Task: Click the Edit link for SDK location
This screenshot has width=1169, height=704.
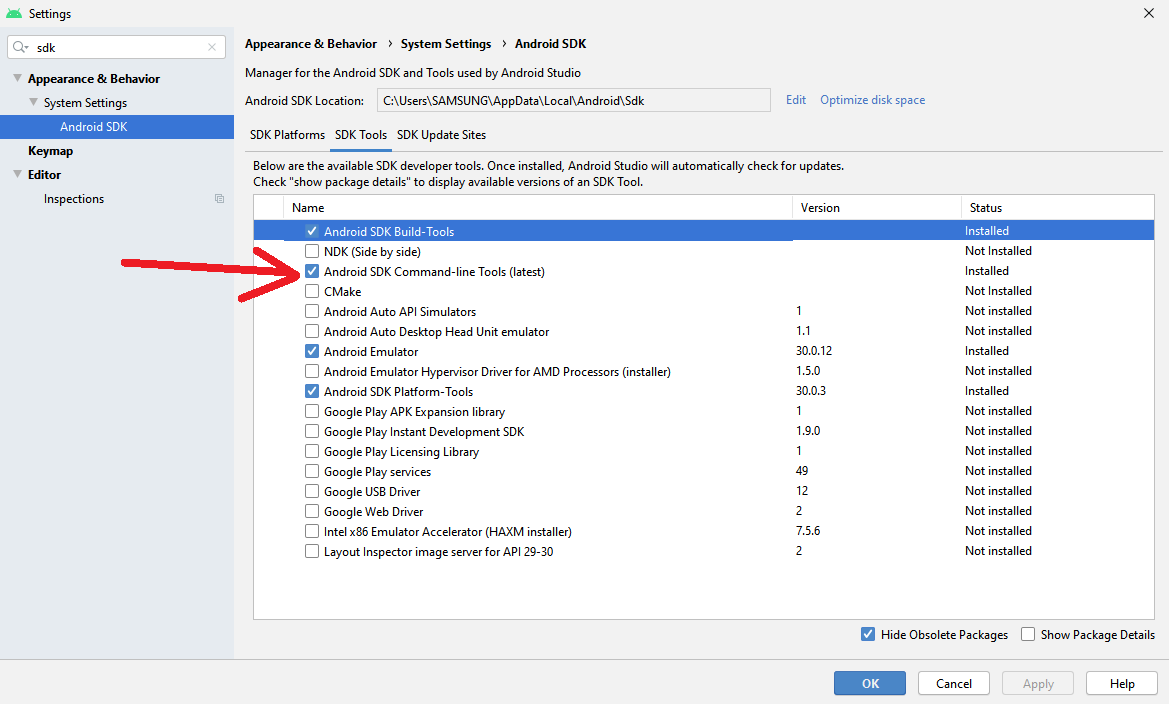Action: pyautogui.click(x=795, y=100)
